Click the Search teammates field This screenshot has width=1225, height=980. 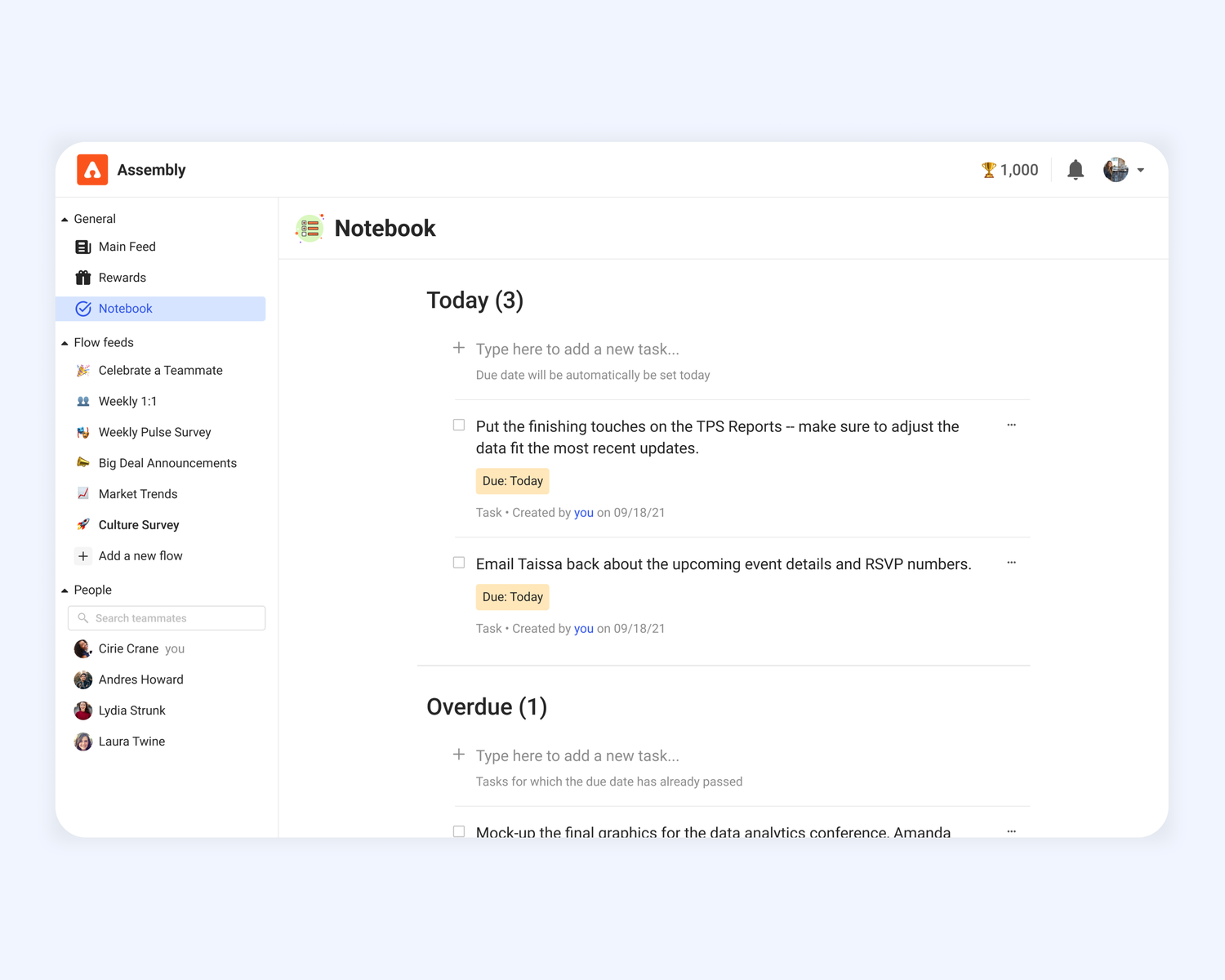[166, 617]
